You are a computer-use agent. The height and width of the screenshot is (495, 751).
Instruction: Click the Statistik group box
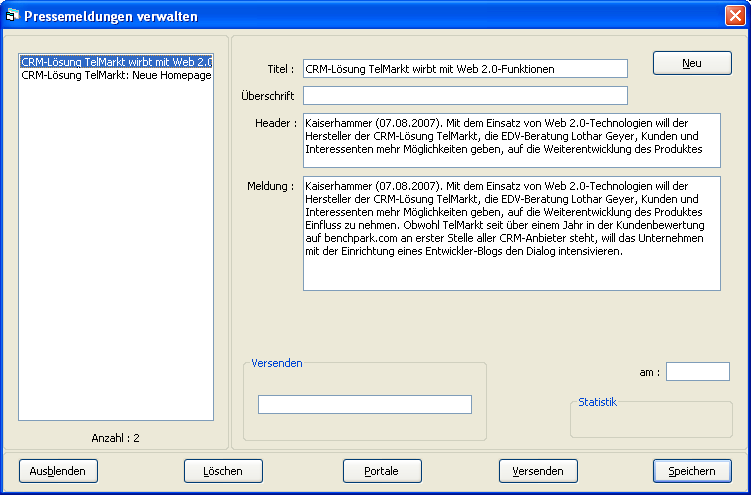point(650,420)
